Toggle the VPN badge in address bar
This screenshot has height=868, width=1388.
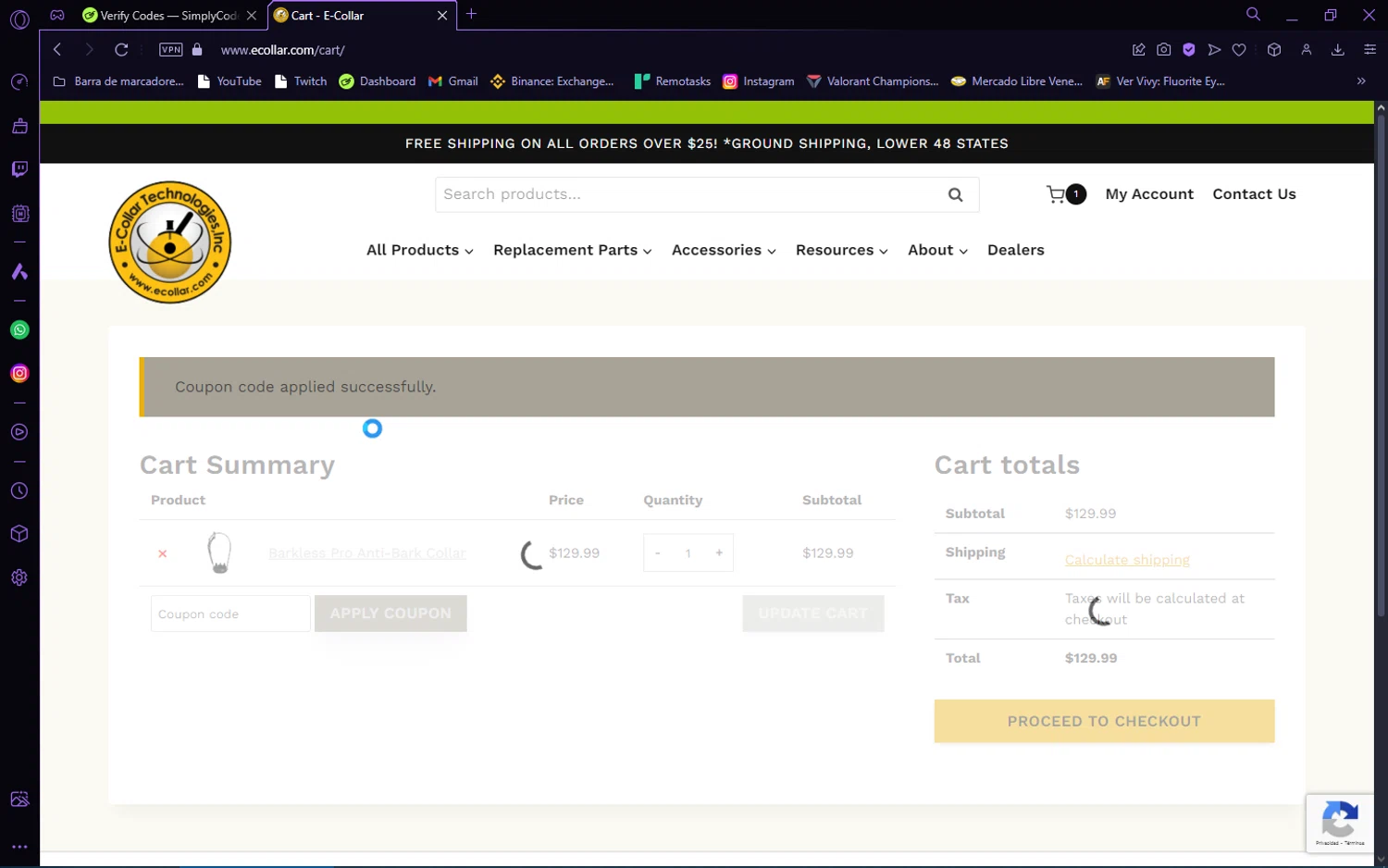[171, 50]
